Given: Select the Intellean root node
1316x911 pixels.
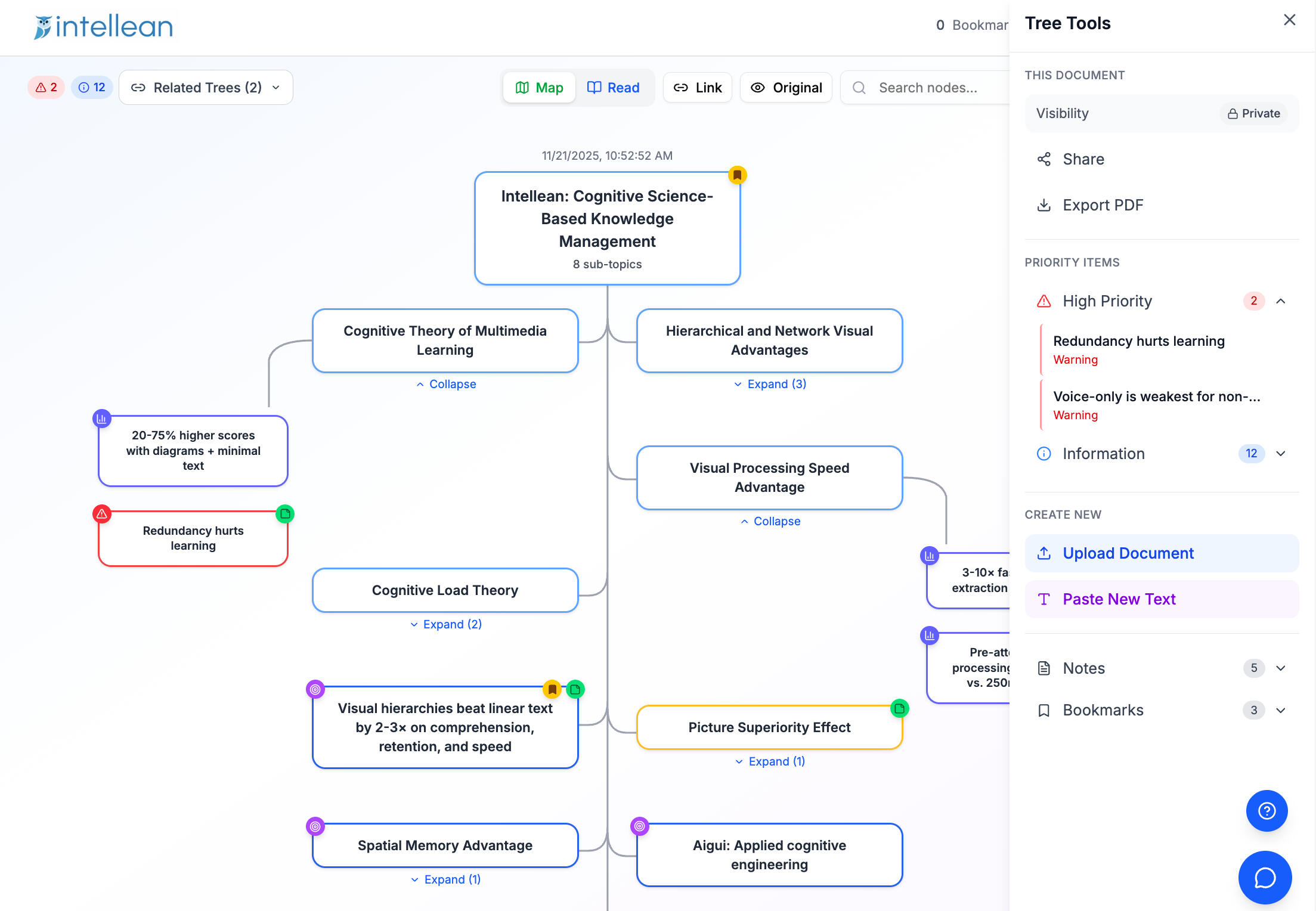Looking at the screenshot, I should pyautogui.click(x=607, y=228).
